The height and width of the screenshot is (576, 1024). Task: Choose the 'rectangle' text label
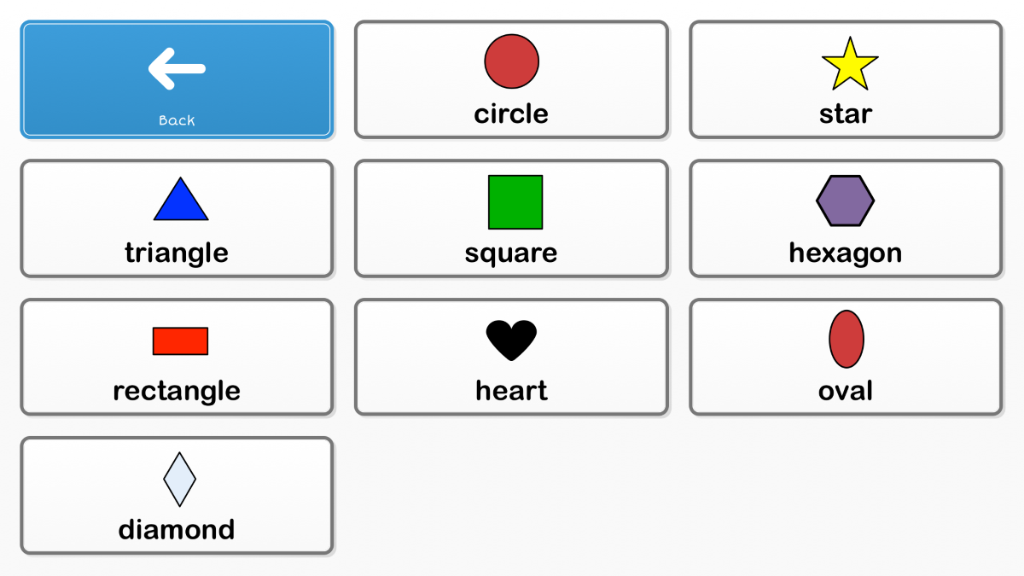(x=177, y=392)
